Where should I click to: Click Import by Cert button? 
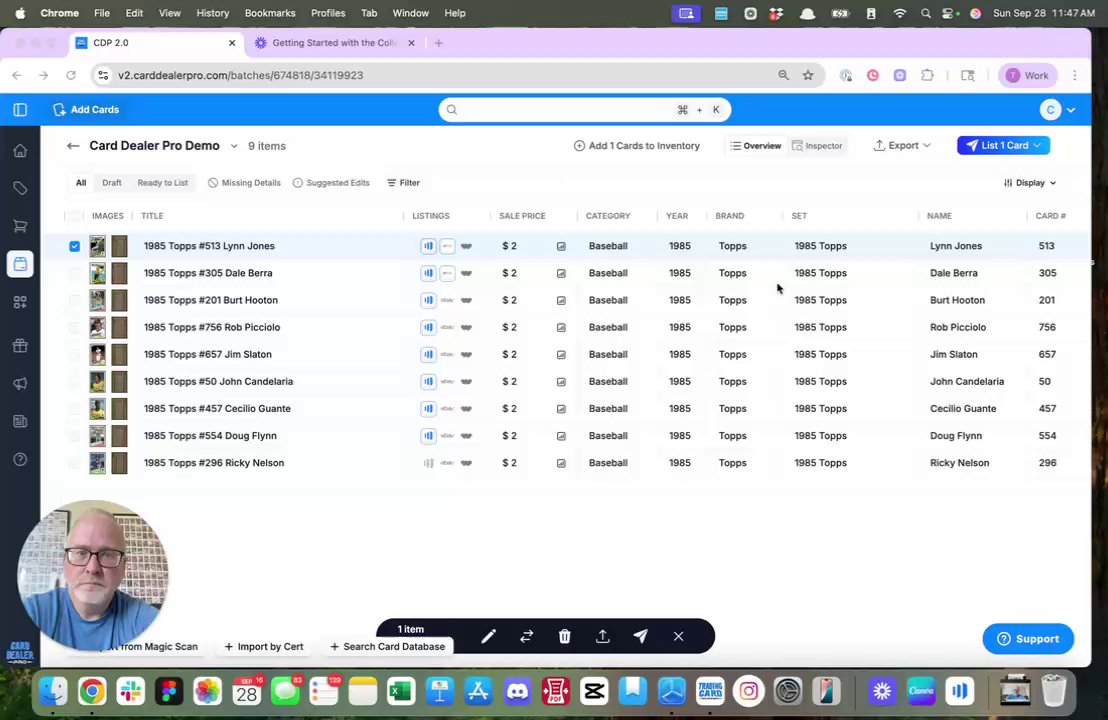(x=264, y=647)
